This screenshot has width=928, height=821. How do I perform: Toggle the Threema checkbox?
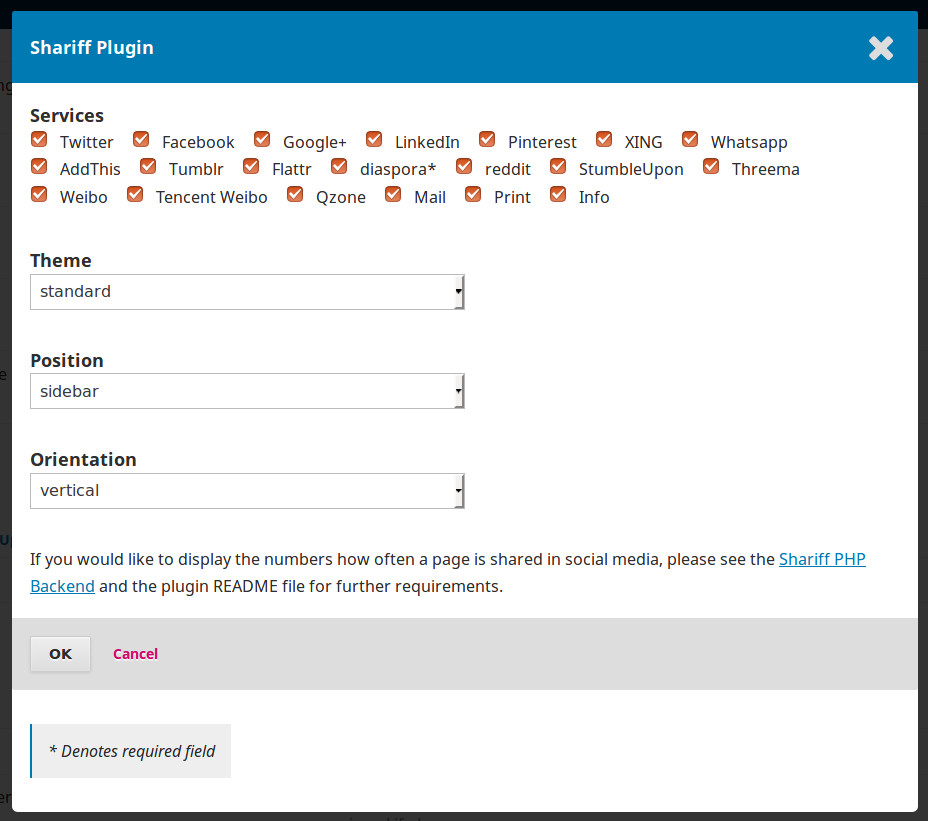(711, 167)
